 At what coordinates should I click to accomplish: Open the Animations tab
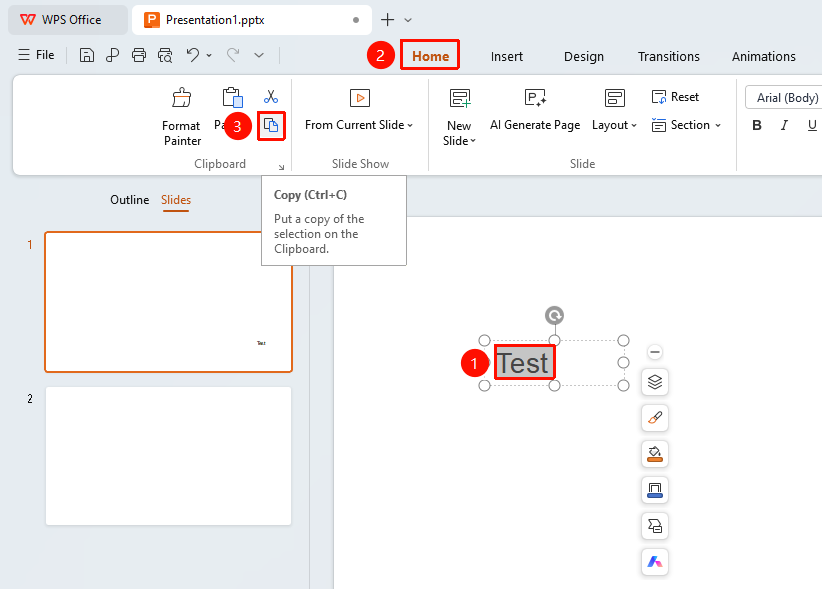[x=764, y=57]
